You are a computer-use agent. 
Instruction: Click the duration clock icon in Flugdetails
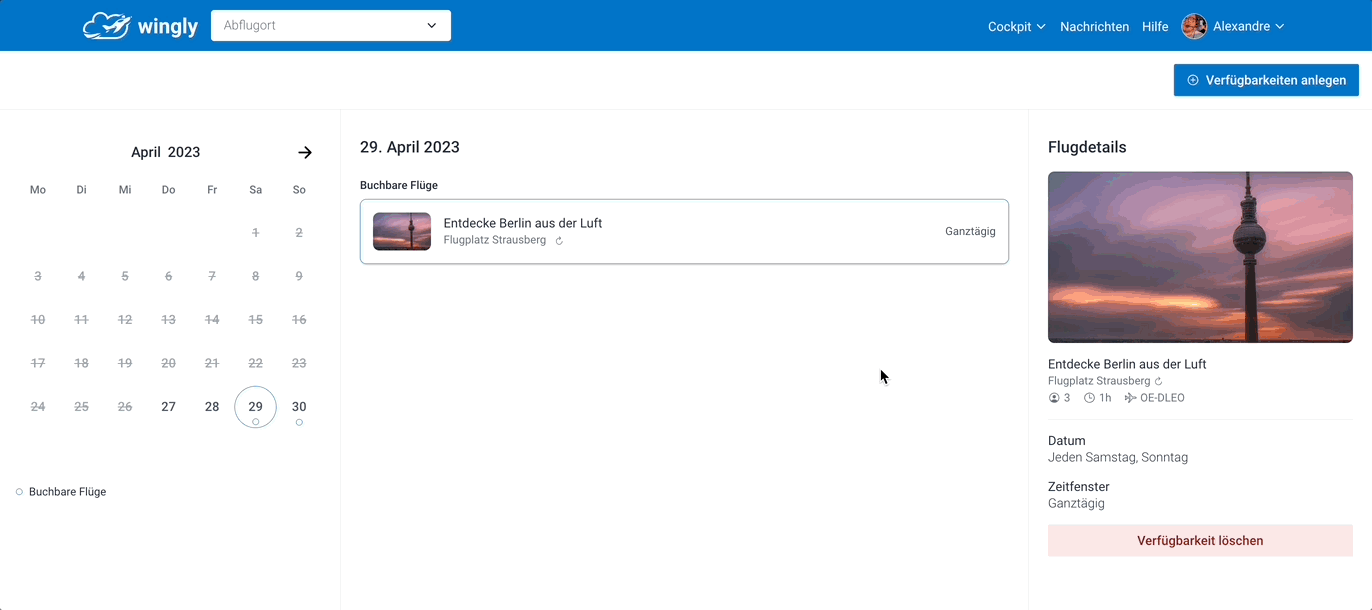click(x=1090, y=398)
